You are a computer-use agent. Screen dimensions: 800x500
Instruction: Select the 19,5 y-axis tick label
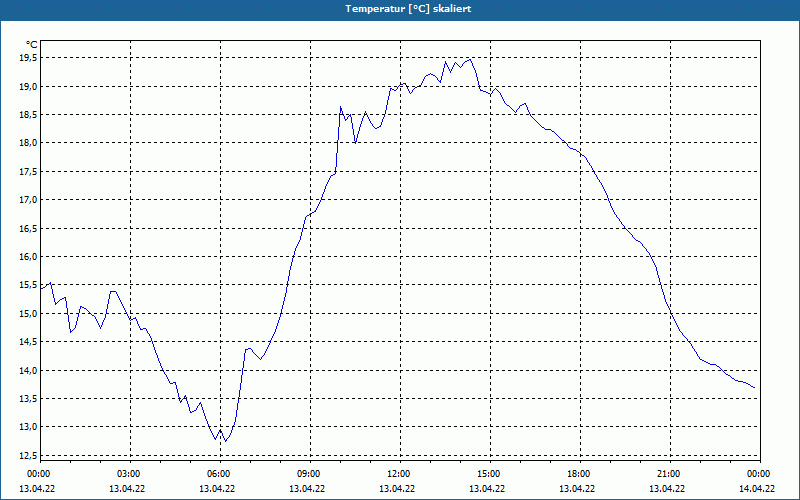(29, 58)
